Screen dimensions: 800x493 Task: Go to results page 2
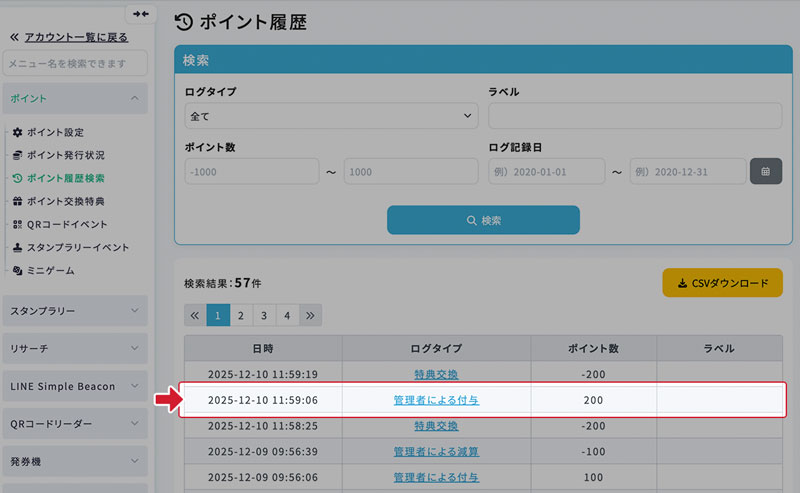[241, 315]
